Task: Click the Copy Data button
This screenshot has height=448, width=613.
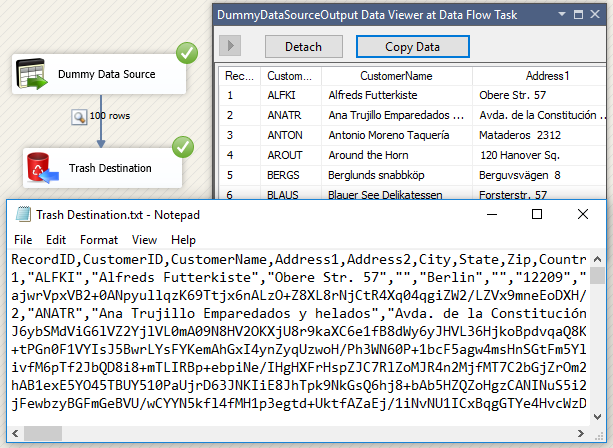Action: (412, 47)
